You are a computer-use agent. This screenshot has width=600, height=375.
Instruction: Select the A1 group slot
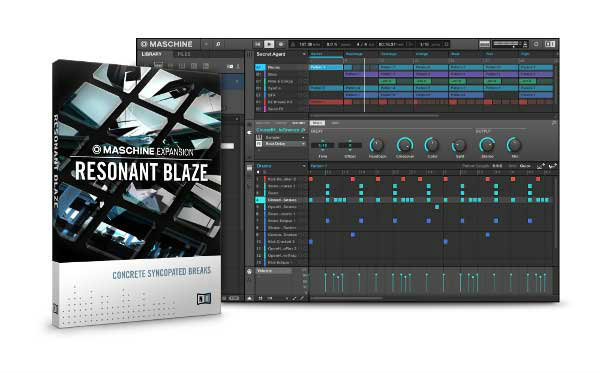point(259,67)
